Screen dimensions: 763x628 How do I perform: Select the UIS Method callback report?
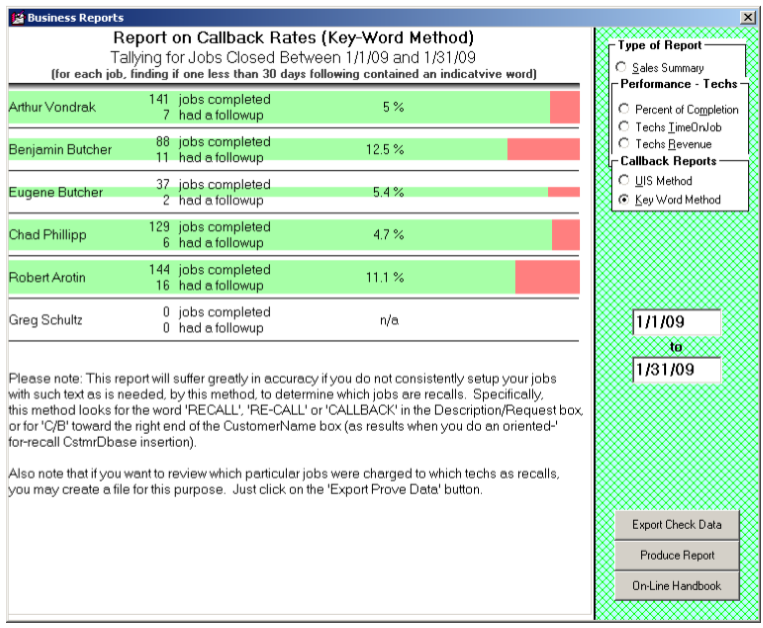click(x=624, y=181)
